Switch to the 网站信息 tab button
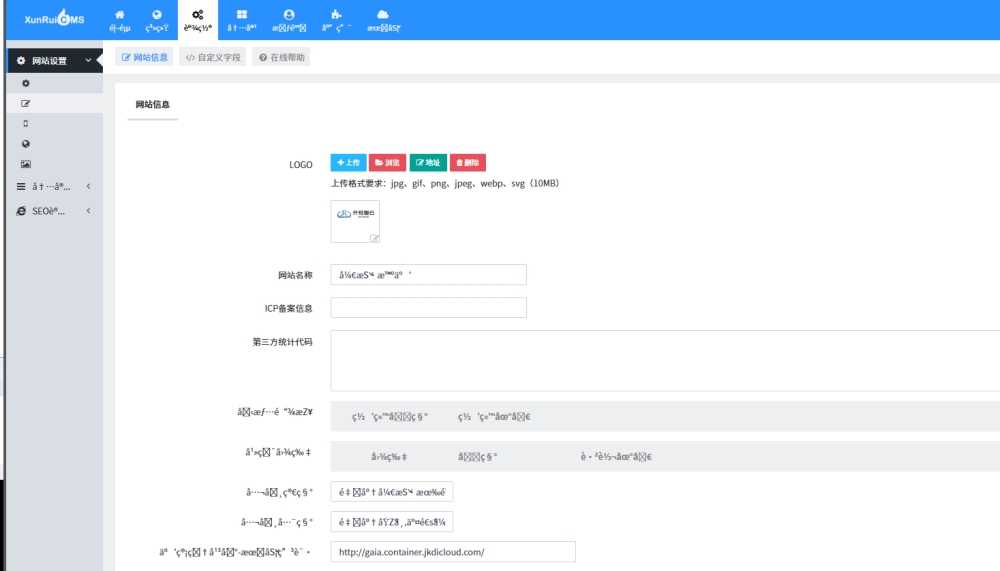 tap(144, 57)
